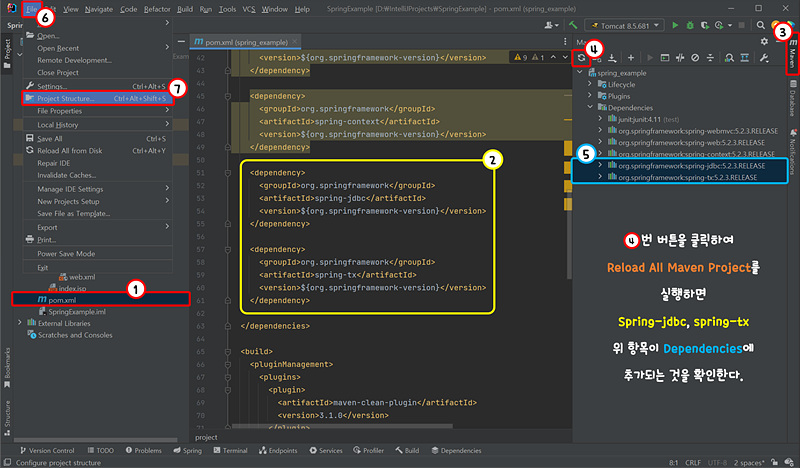Close the pom.xml editor tab

click(295, 42)
